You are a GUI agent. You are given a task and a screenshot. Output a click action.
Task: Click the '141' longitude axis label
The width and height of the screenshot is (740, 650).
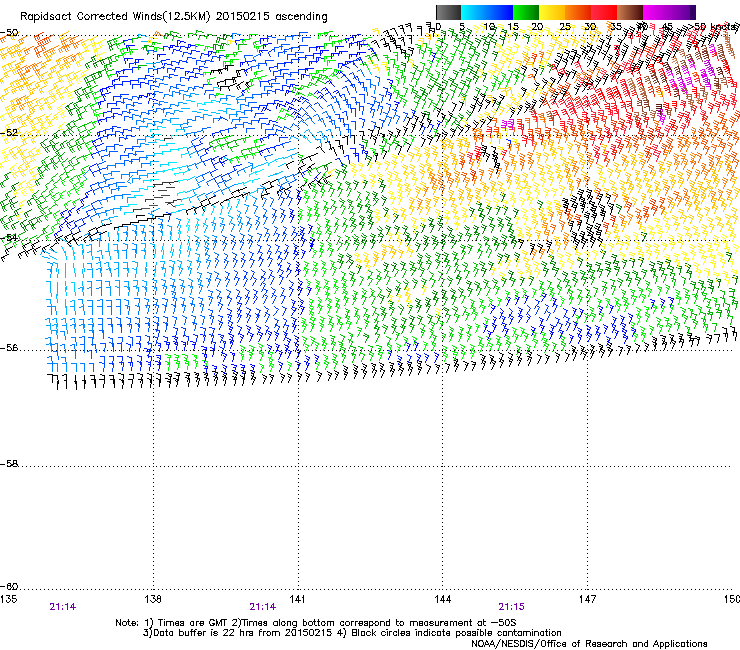click(297, 599)
